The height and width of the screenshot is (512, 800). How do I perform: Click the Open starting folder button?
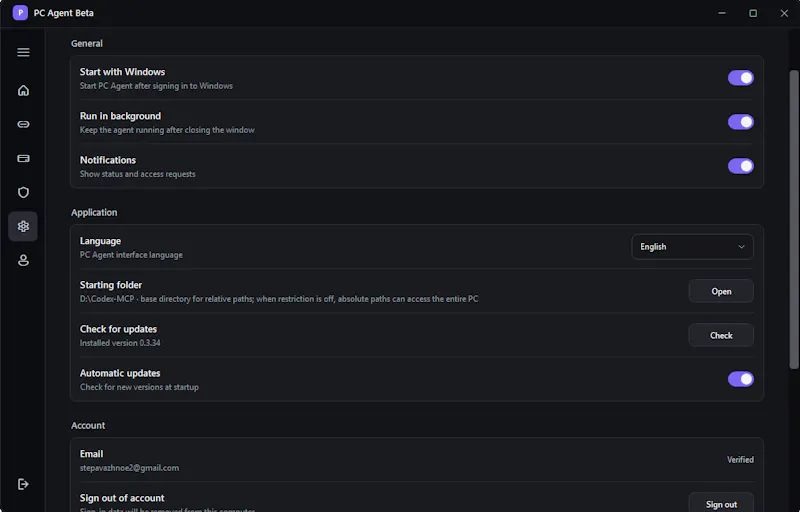click(721, 291)
